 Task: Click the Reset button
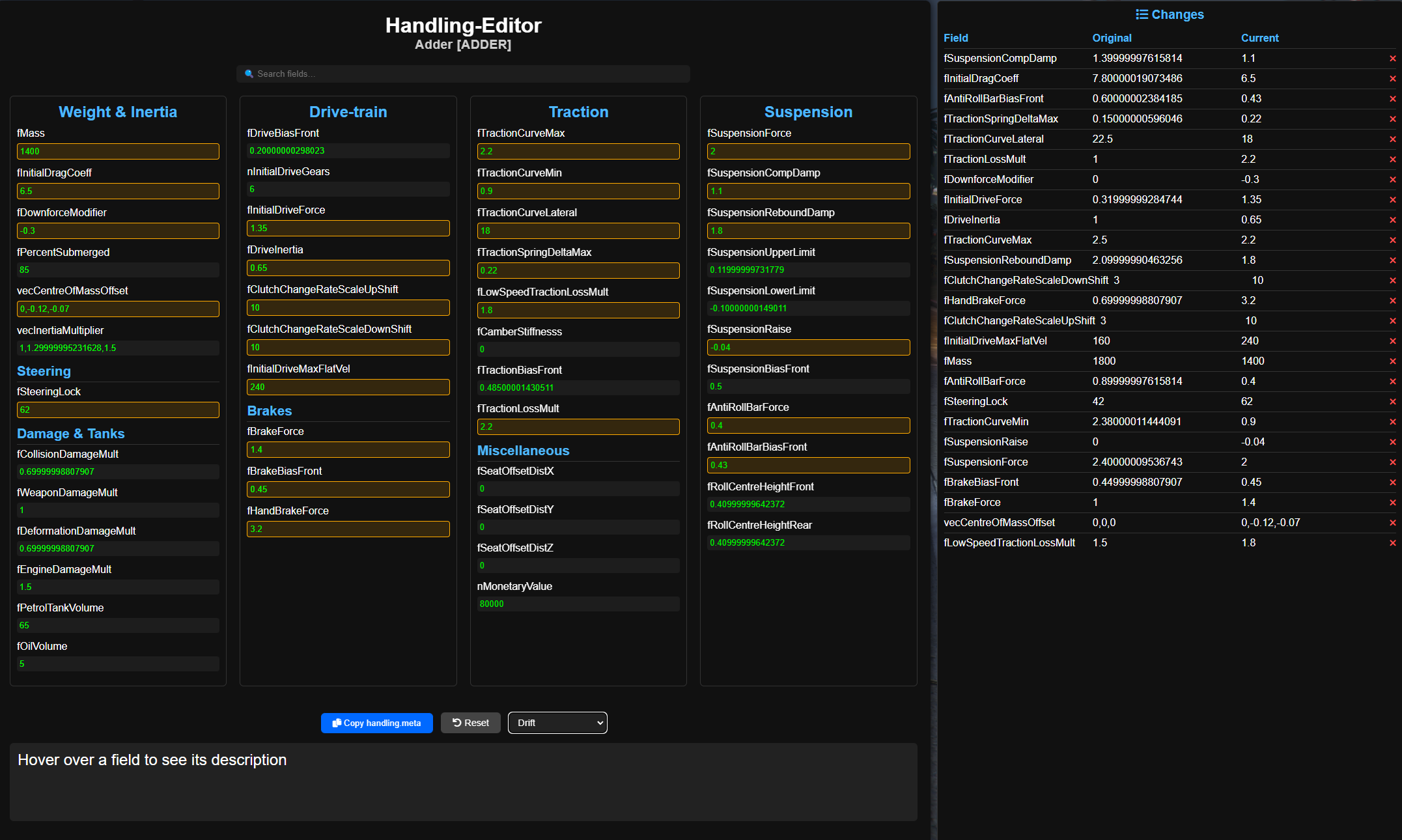[470, 723]
